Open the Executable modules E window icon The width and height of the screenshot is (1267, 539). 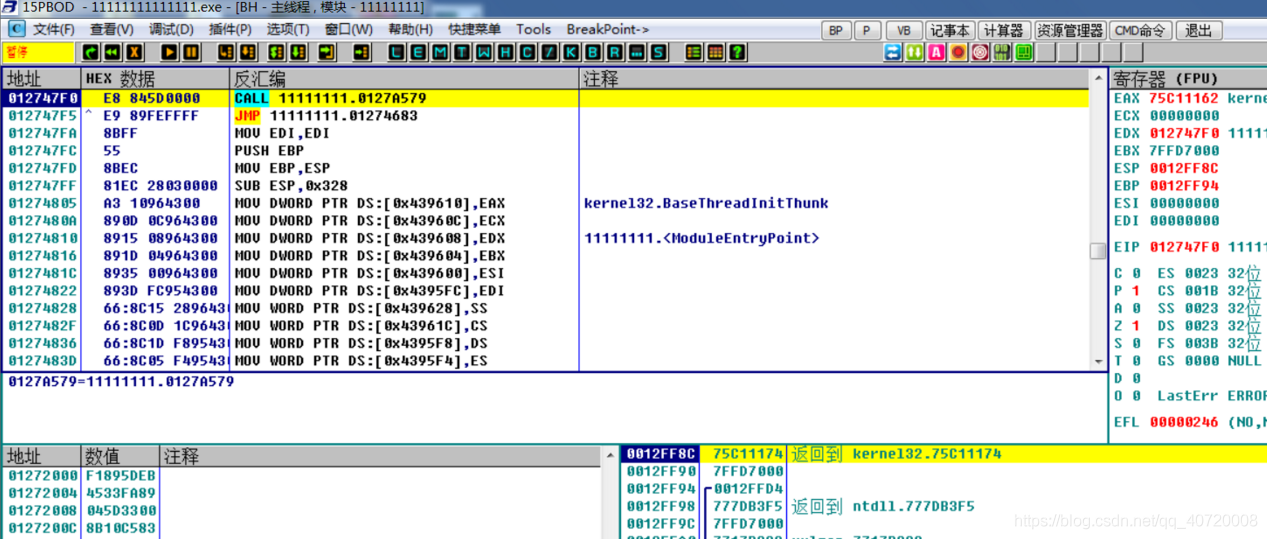[418, 52]
